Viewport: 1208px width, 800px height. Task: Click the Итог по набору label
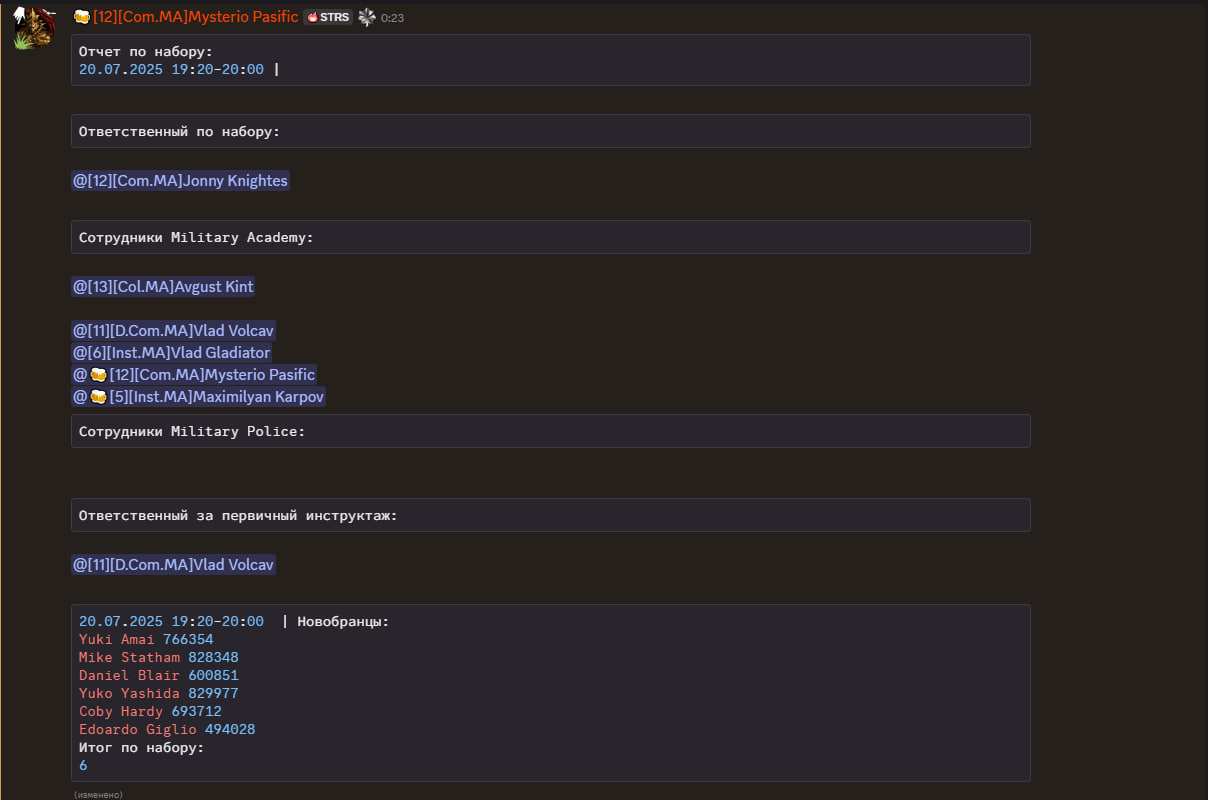click(141, 747)
